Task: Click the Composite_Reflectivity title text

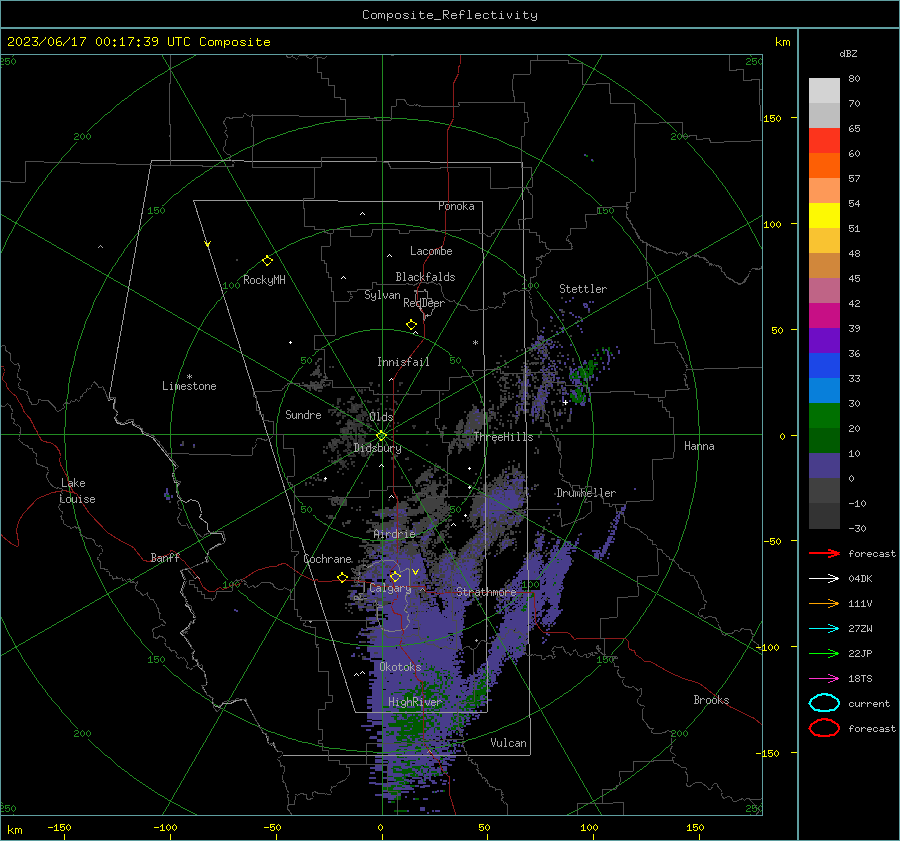Action: tap(450, 15)
